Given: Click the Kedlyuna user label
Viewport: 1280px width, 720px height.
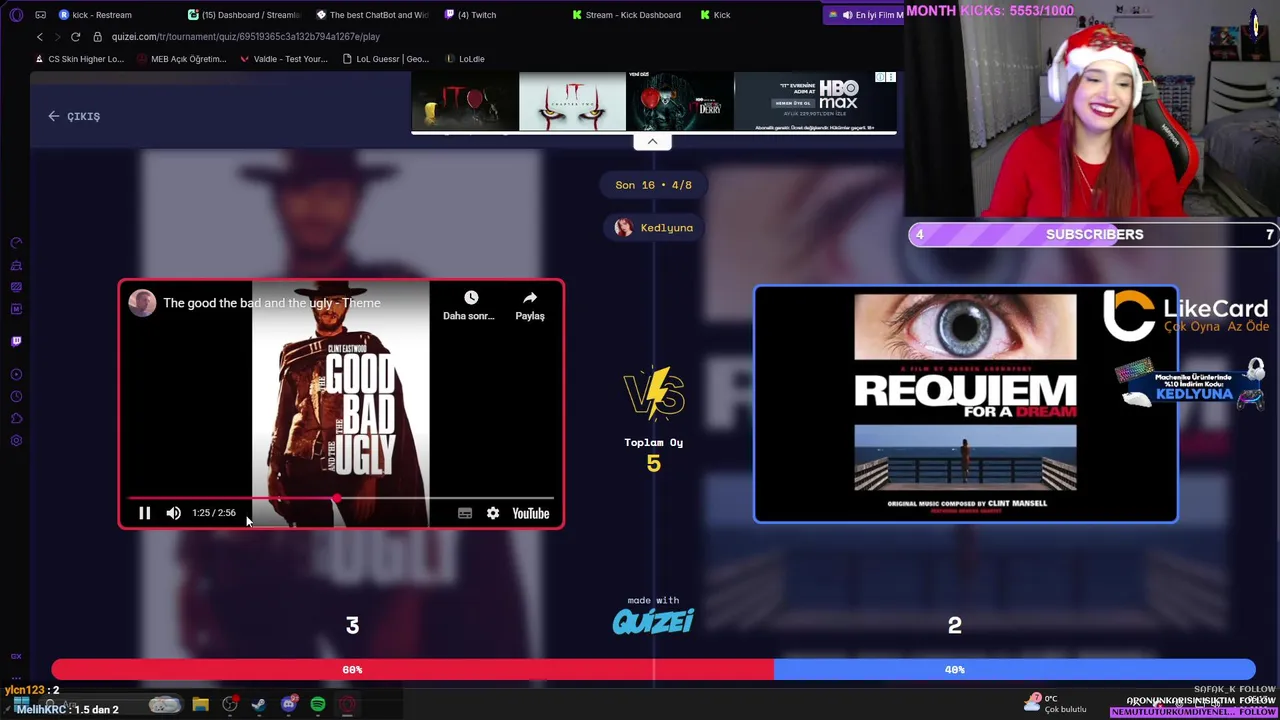Looking at the screenshot, I should tap(654, 228).
